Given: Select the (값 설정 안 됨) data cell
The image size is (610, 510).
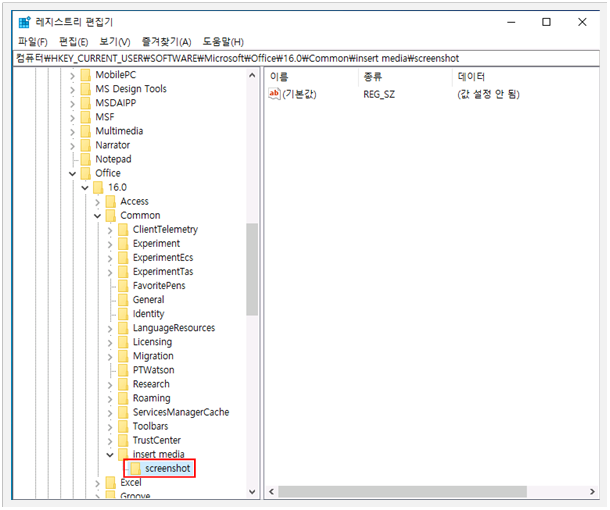Looking at the screenshot, I should (488, 94).
